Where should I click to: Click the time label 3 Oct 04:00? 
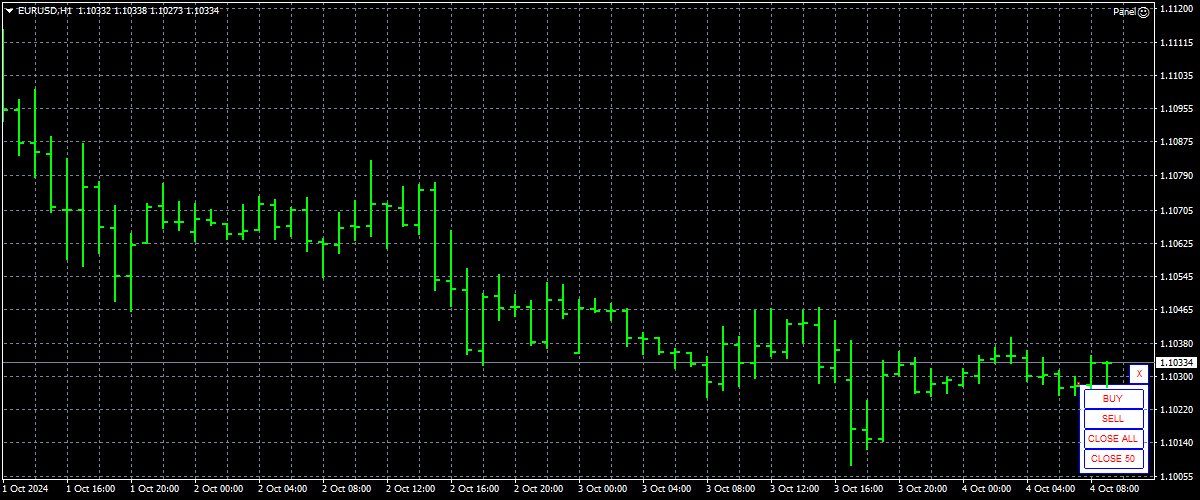click(666, 489)
